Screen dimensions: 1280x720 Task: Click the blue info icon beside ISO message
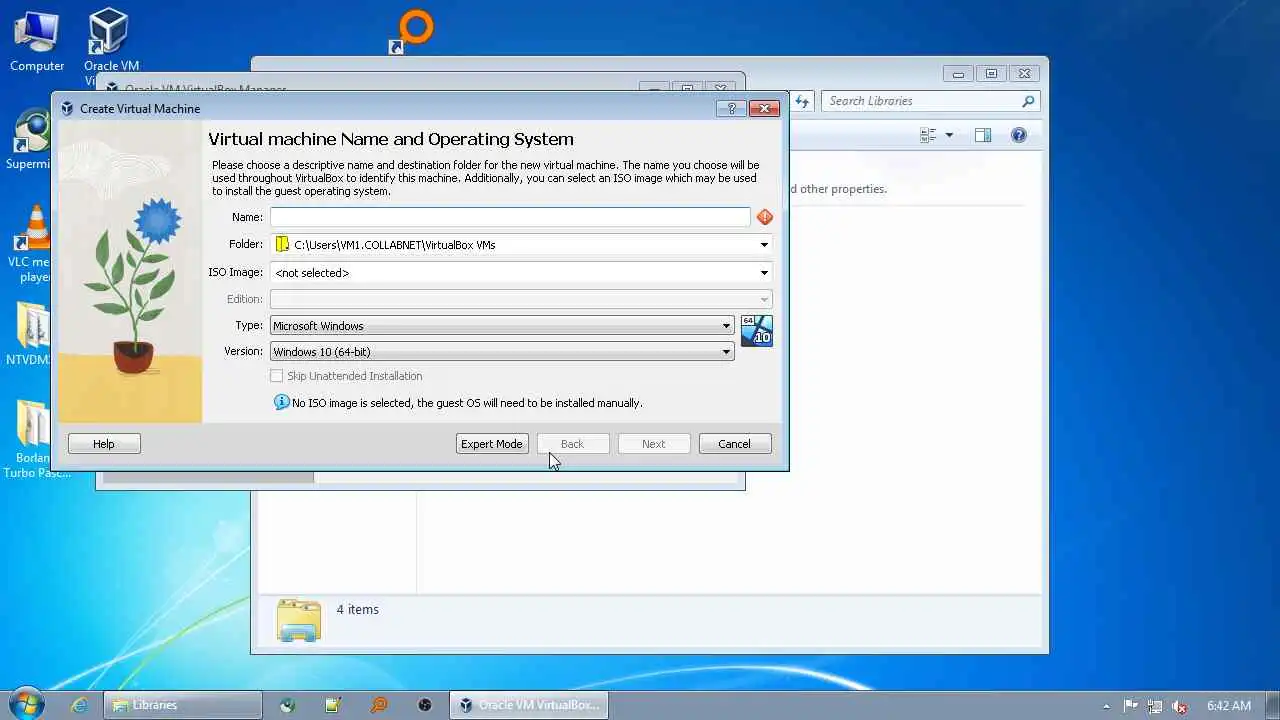pyautogui.click(x=281, y=402)
